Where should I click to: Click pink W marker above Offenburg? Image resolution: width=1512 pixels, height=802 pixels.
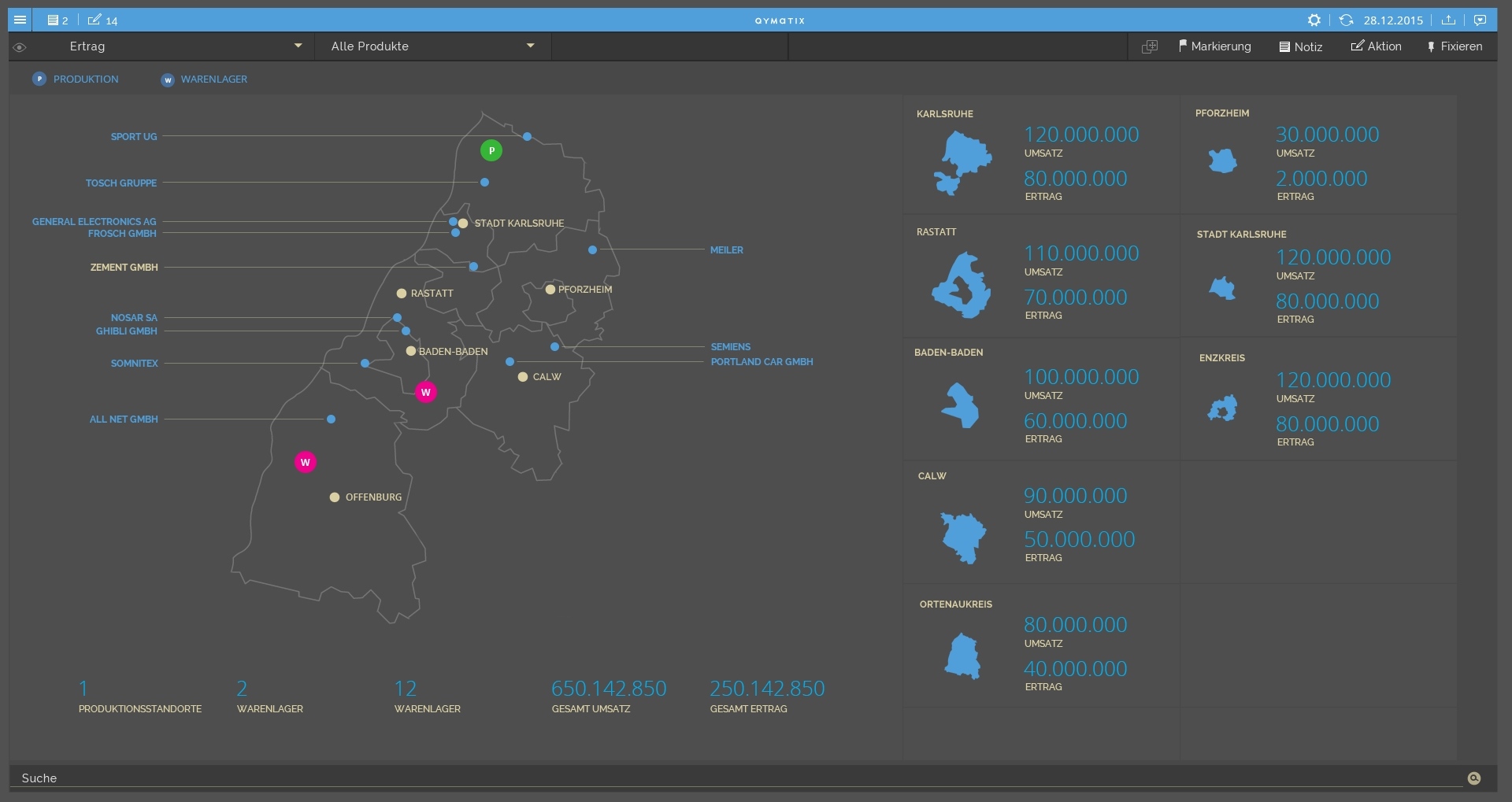coord(306,462)
